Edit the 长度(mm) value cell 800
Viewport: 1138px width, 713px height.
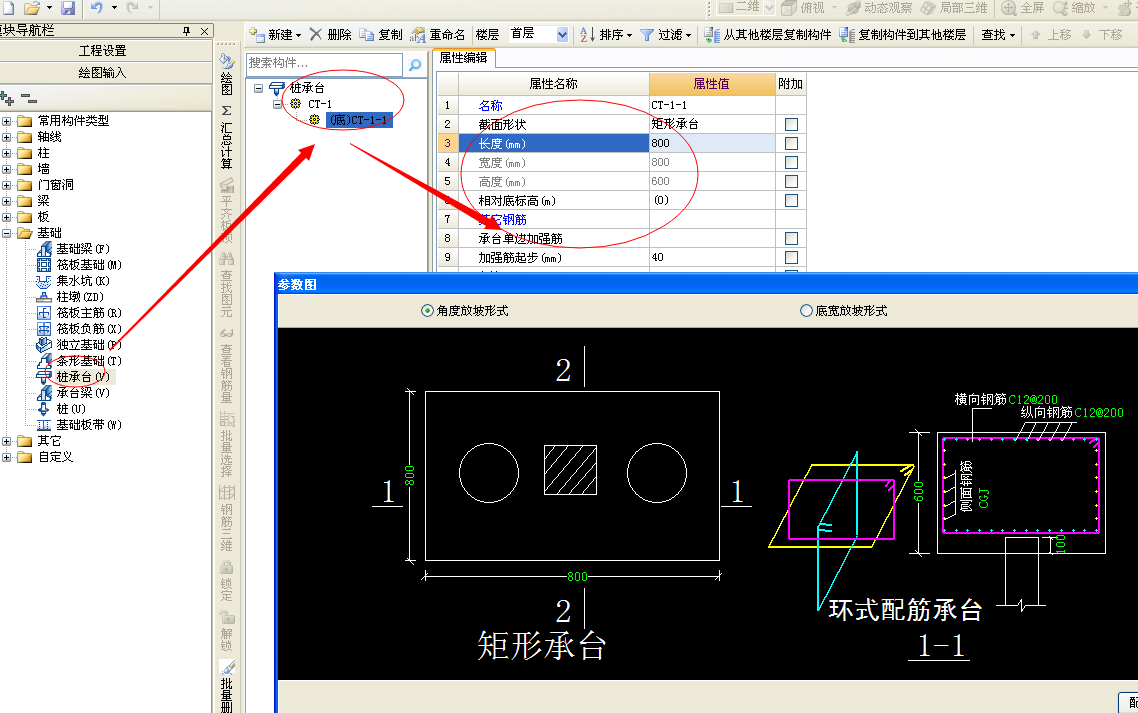712,143
